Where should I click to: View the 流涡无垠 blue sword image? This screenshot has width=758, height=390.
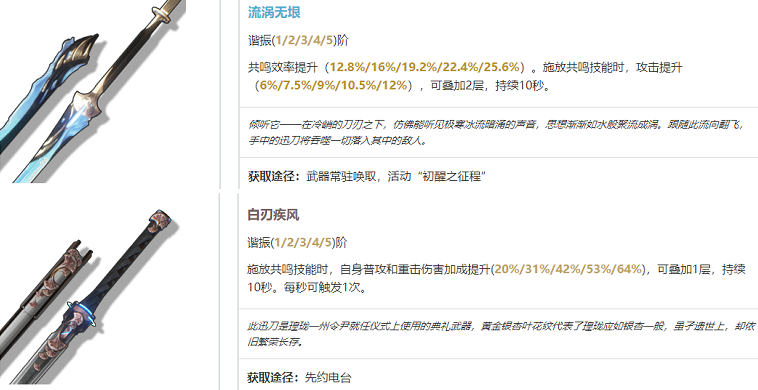(93, 91)
